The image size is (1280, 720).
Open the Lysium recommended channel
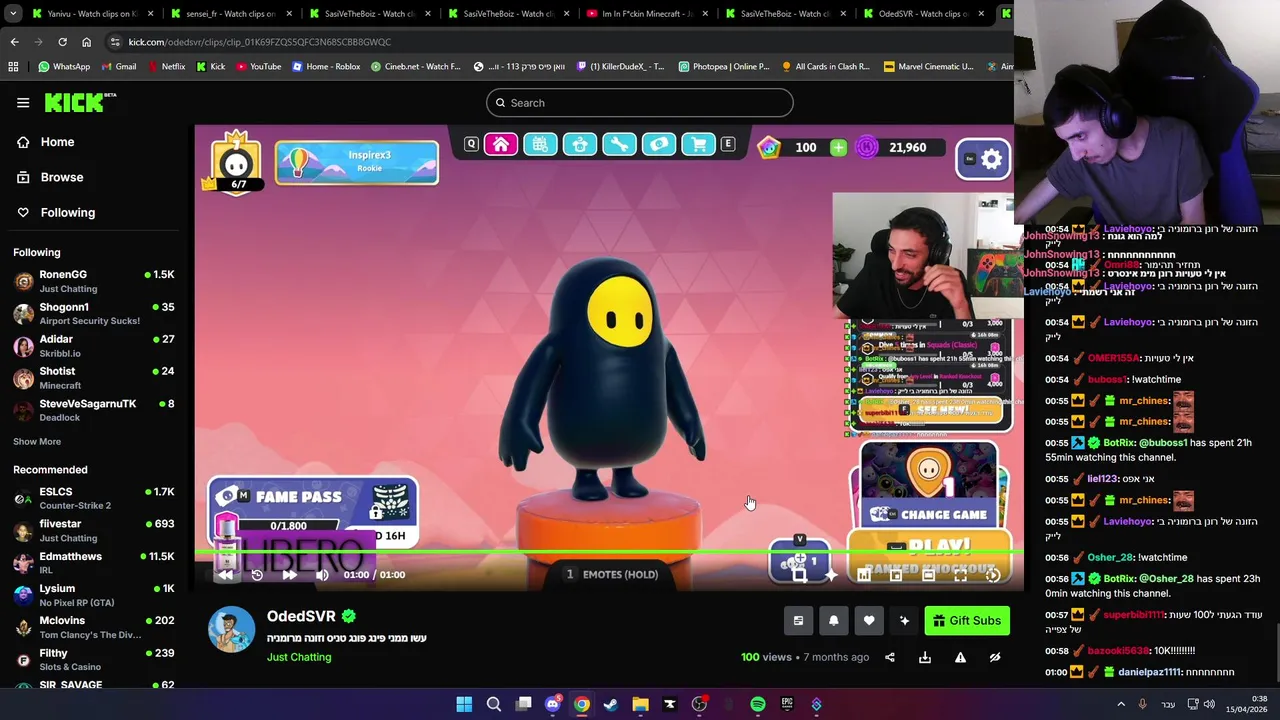[x=93, y=595]
